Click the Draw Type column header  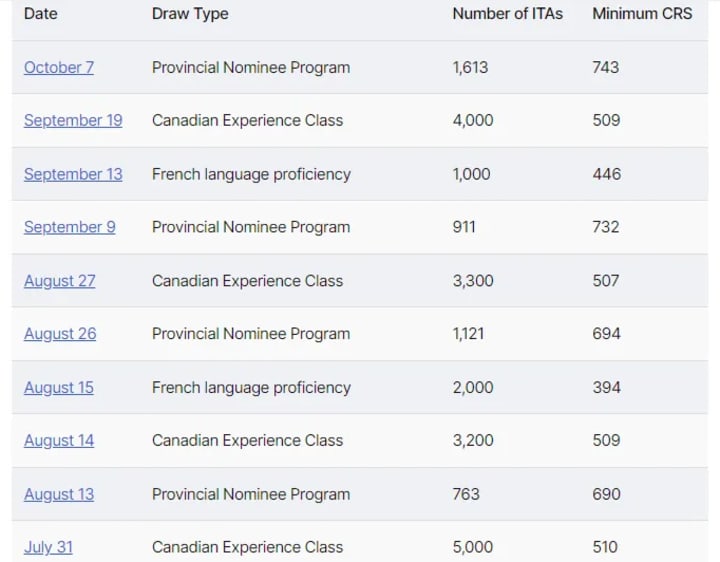tap(190, 14)
